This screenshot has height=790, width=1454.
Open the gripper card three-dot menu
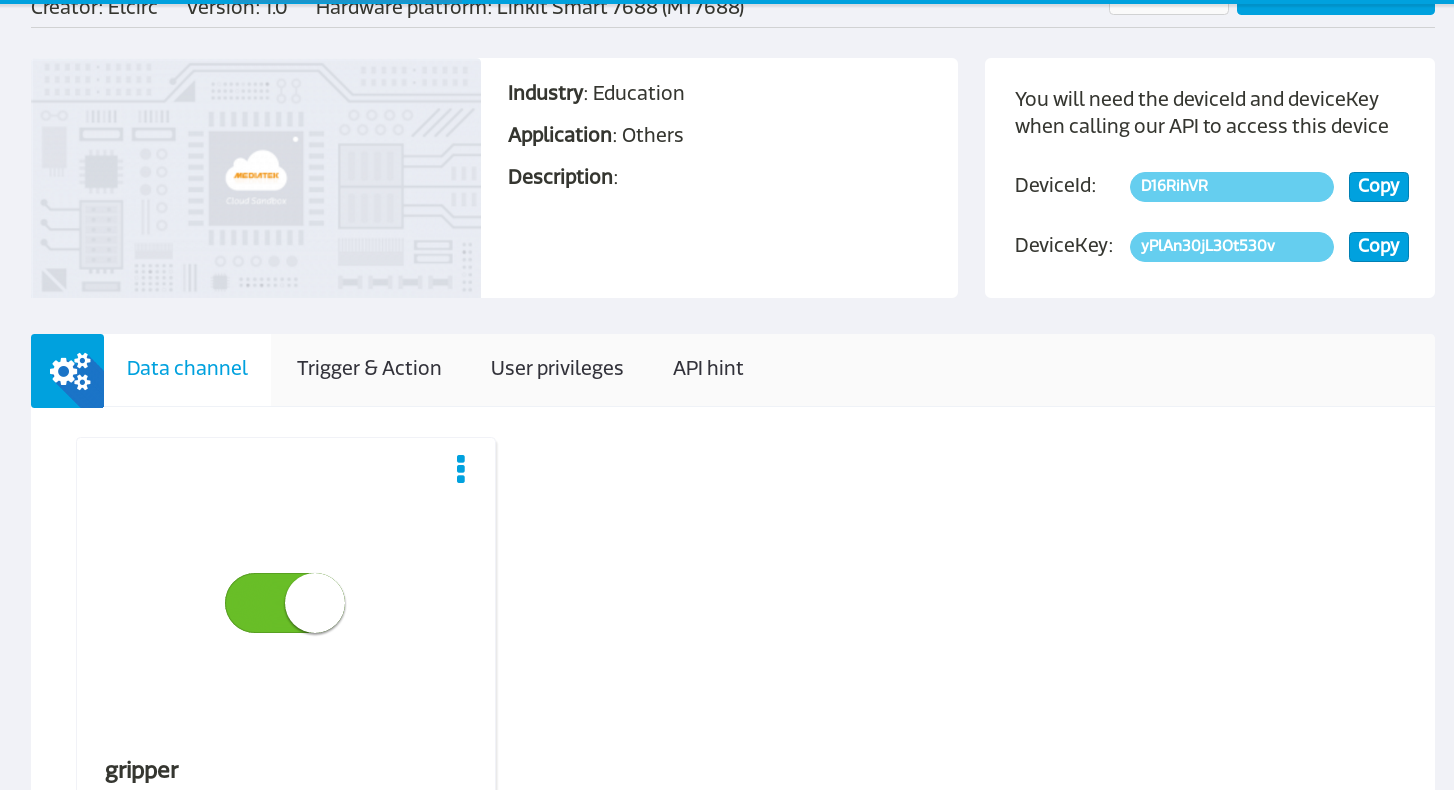461,469
